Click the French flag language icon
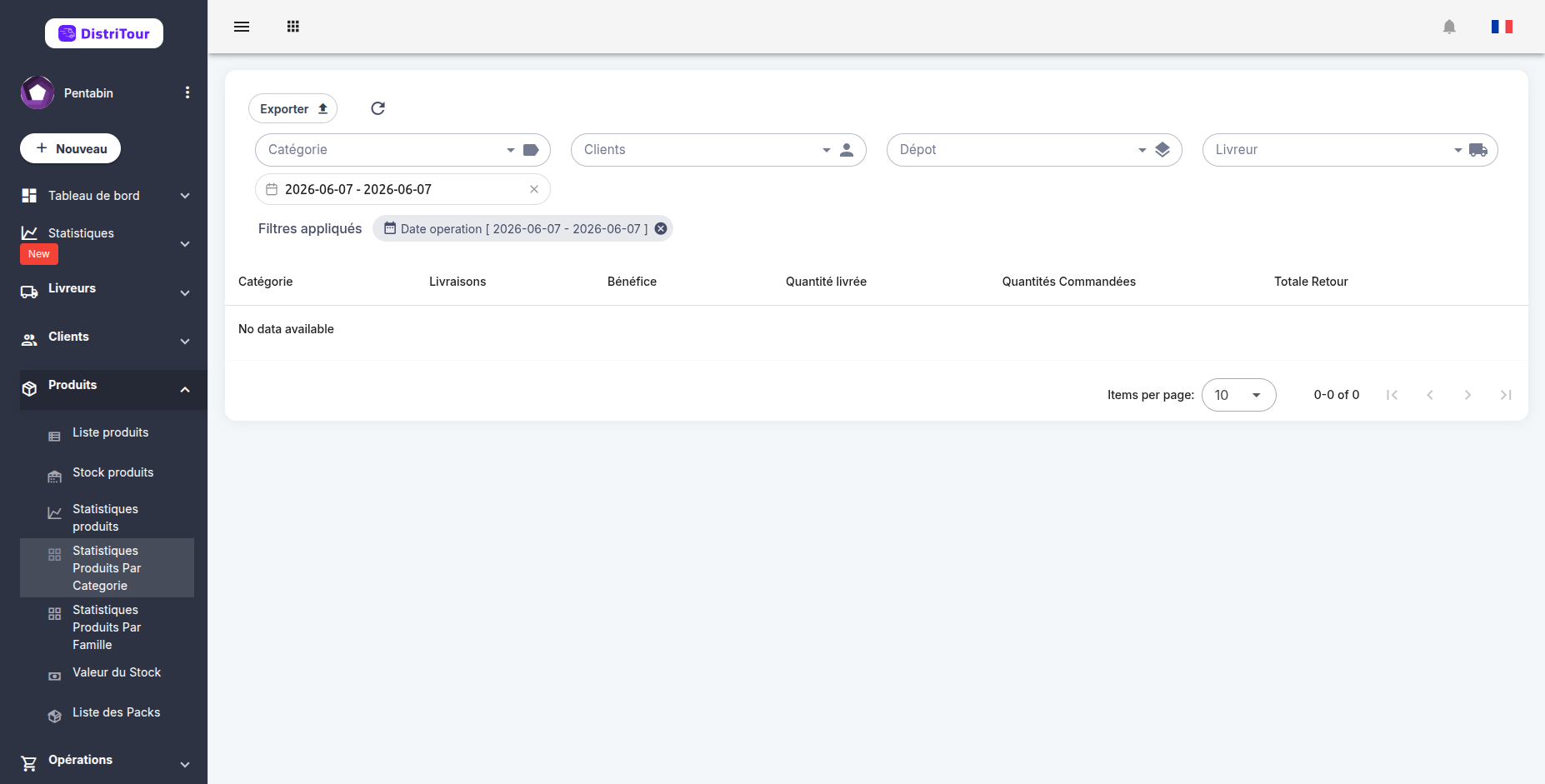This screenshot has width=1545, height=784. (1502, 27)
